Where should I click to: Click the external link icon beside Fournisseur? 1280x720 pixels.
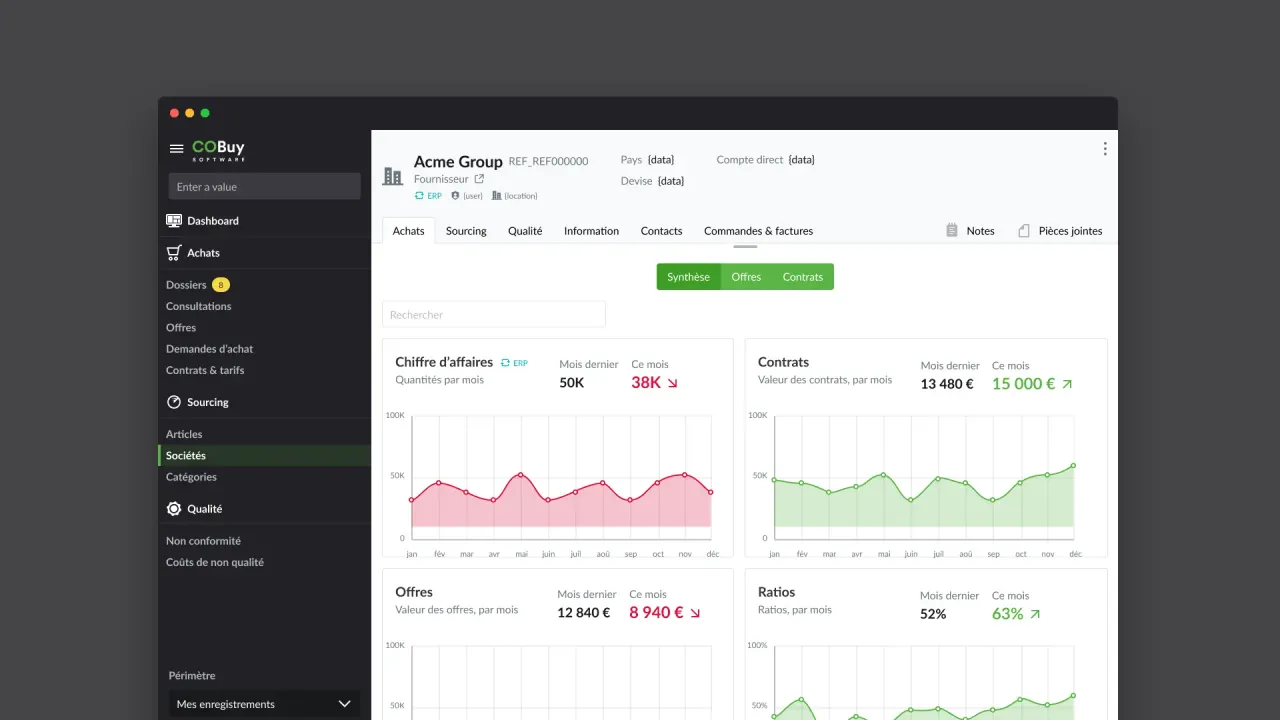click(479, 179)
